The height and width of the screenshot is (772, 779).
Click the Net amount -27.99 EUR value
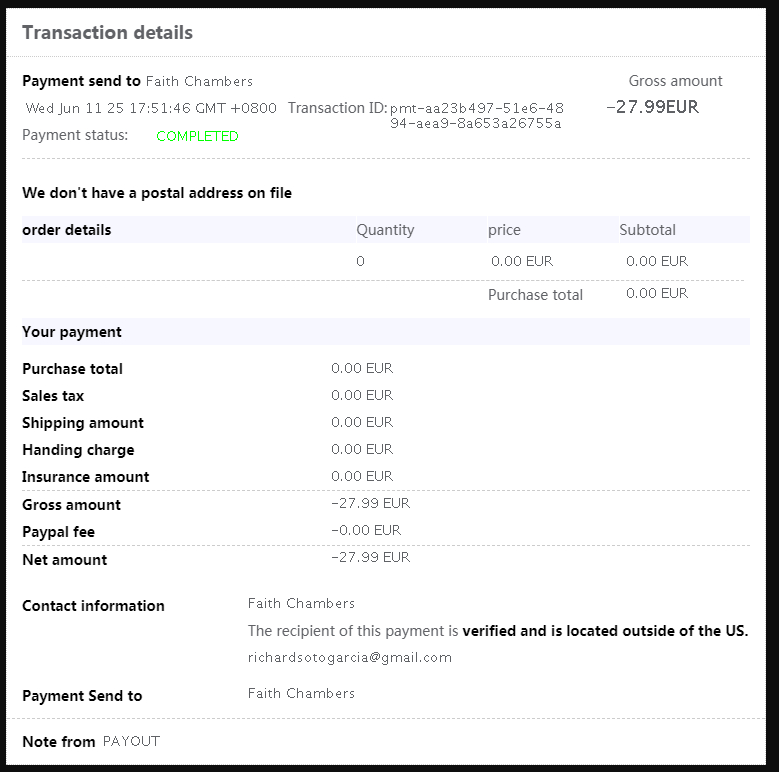click(x=370, y=557)
